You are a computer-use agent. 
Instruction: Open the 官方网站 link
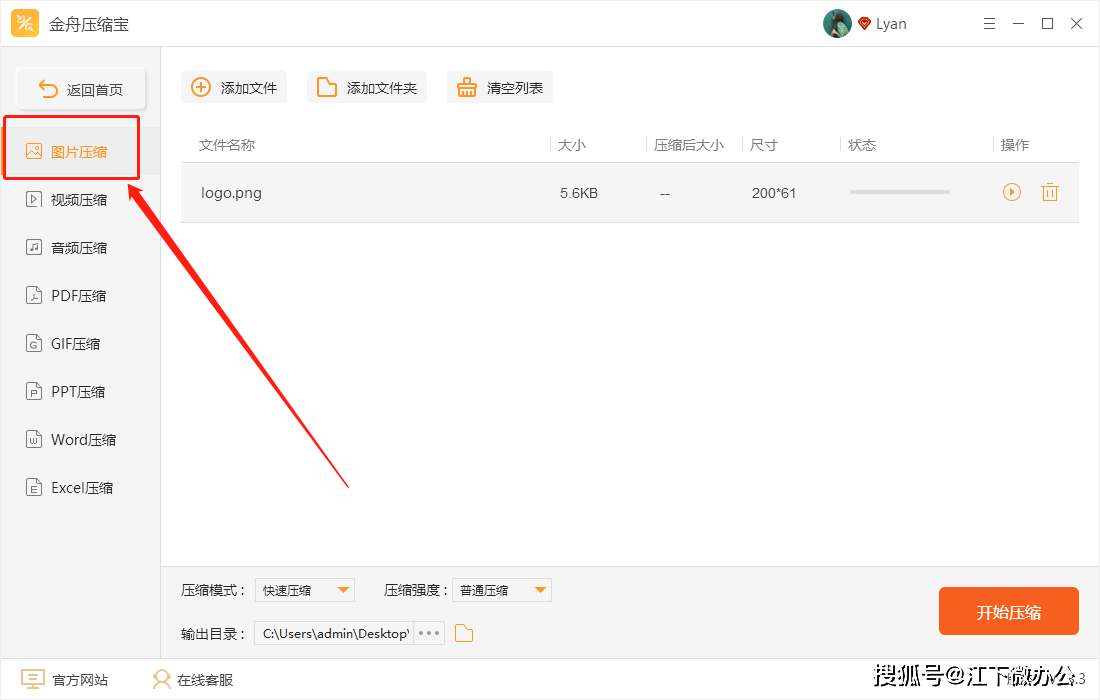pyautogui.click(x=66, y=680)
